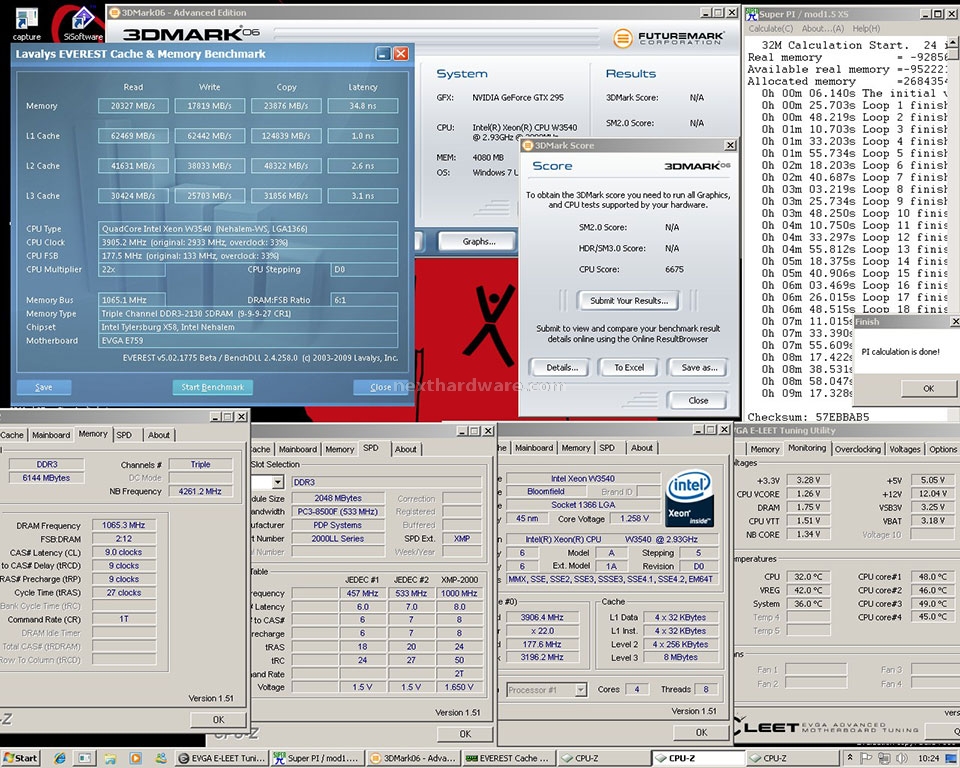The image size is (960, 768).
Task: Open the folder icon in quick launch
Action: (x=110, y=758)
